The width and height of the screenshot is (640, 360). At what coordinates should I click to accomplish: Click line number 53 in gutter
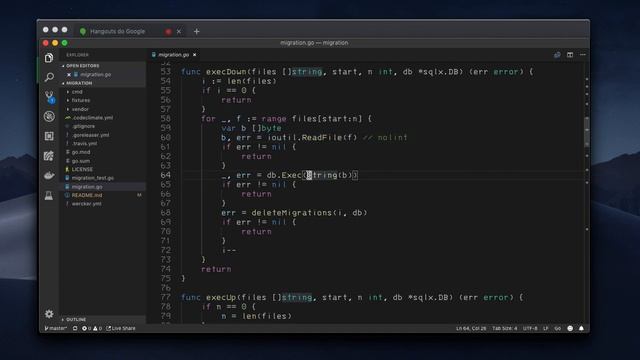[165, 72]
